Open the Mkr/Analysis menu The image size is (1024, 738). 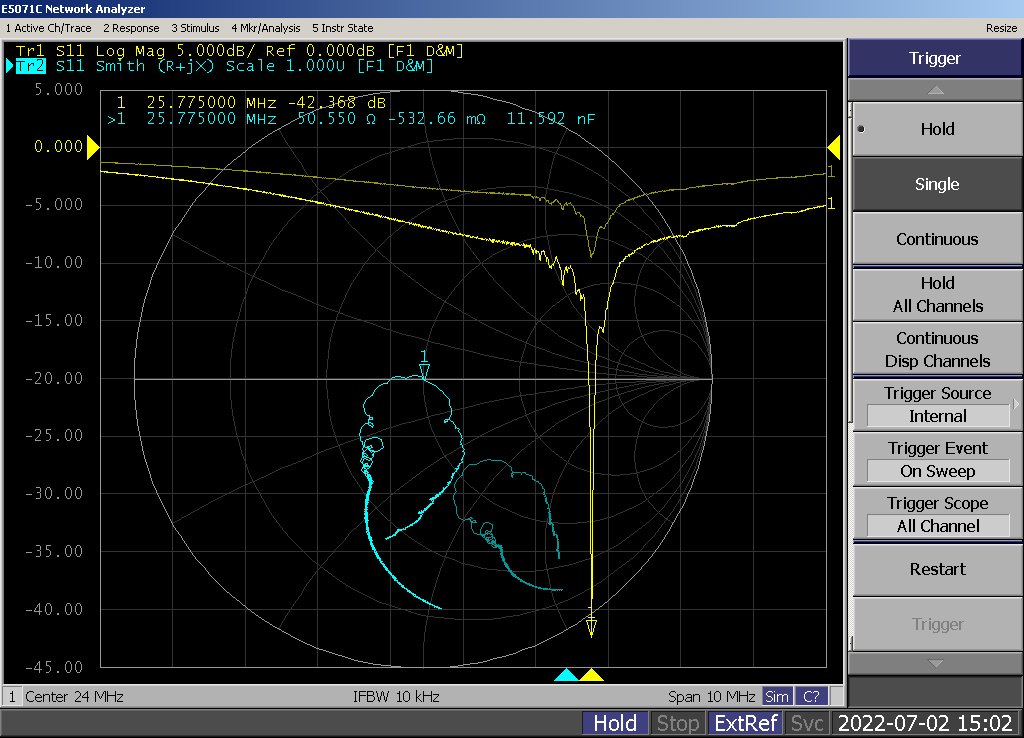point(267,28)
